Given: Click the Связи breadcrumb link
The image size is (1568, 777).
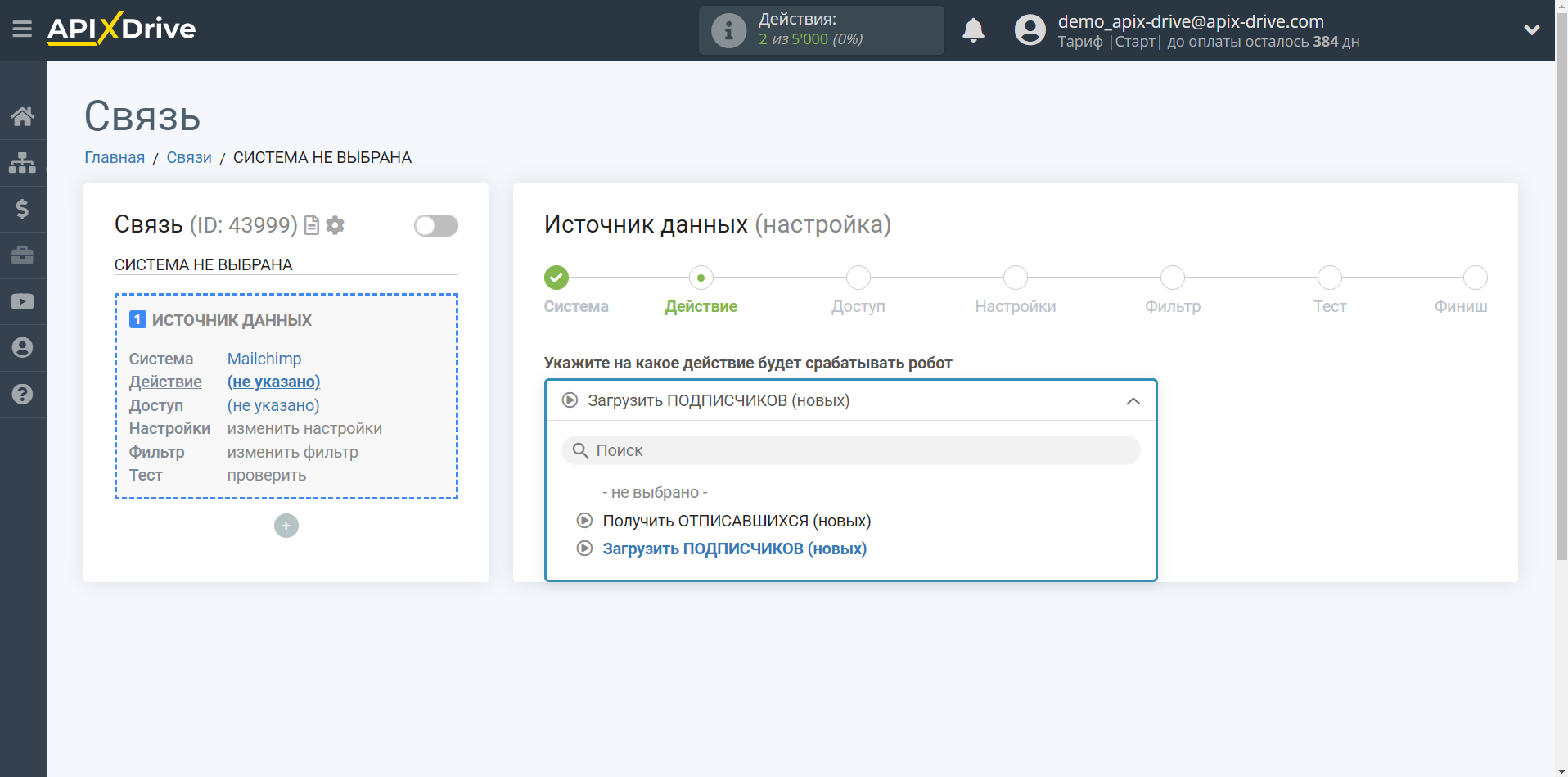Looking at the screenshot, I should [189, 157].
